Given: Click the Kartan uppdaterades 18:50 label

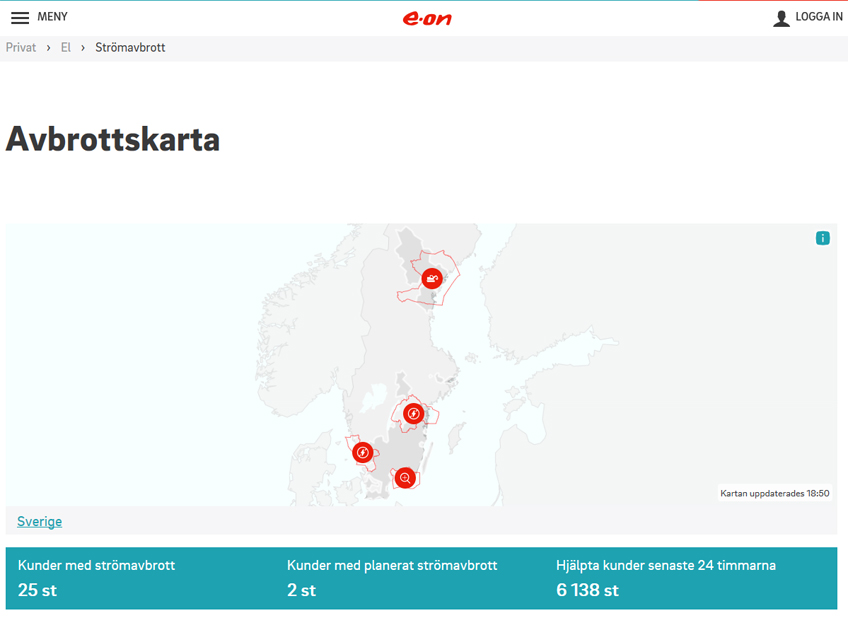Looking at the screenshot, I should coord(774,493).
